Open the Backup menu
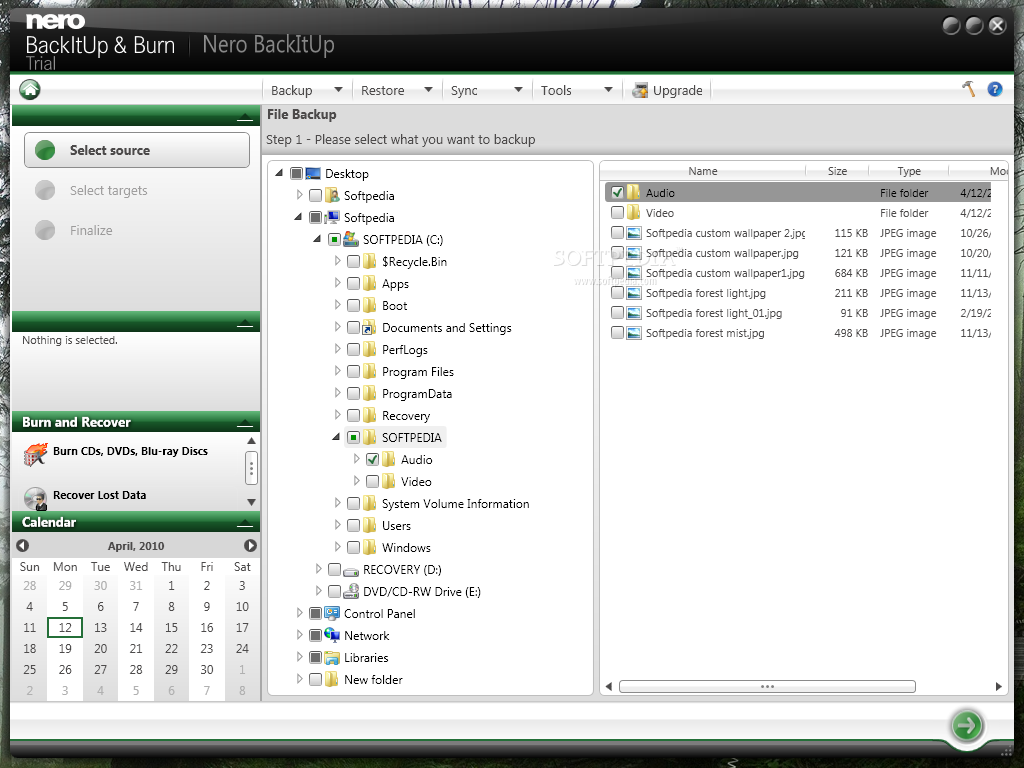 point(291,90)
